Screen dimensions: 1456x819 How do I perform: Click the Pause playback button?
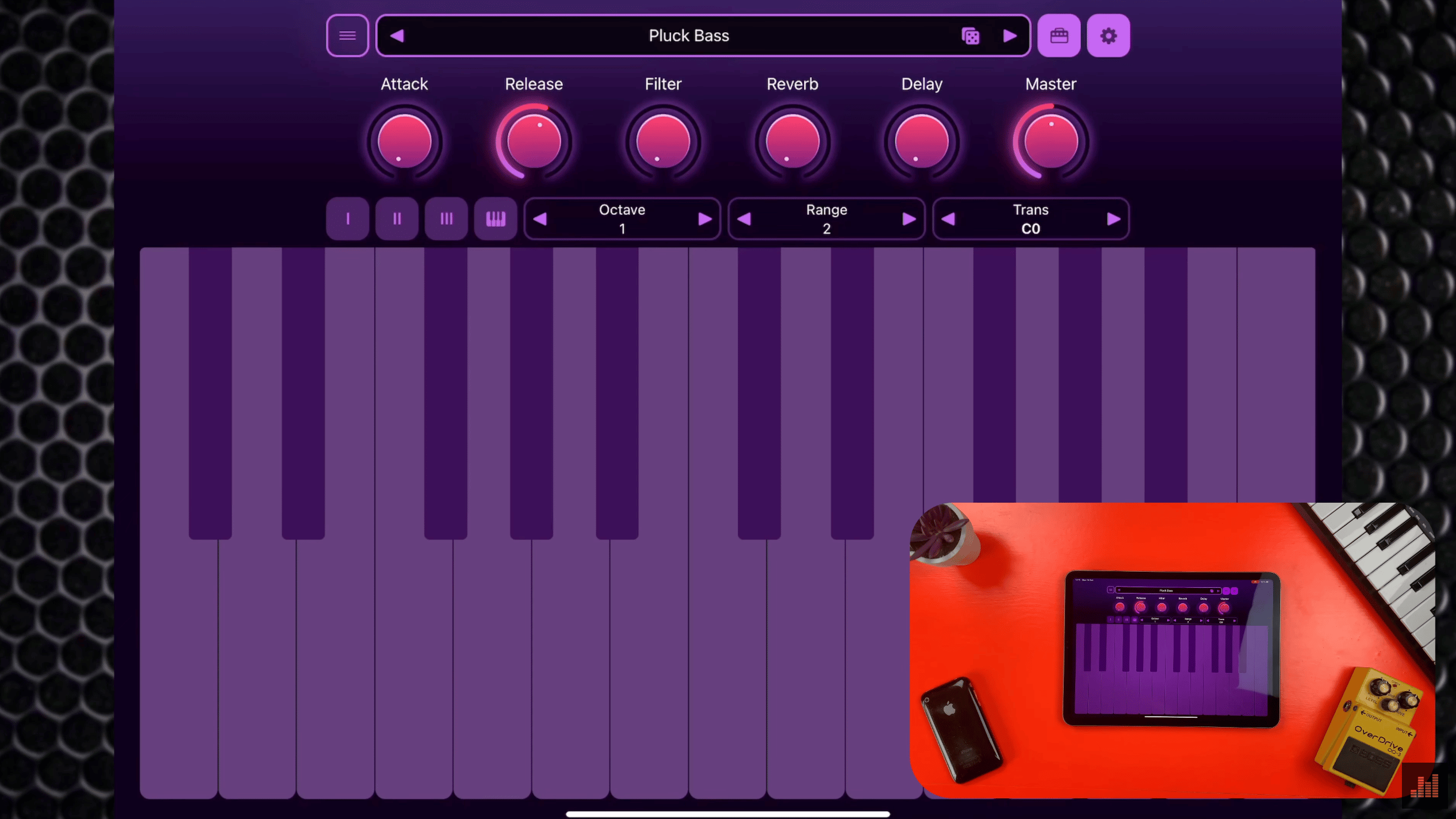(x=396, y=218)
